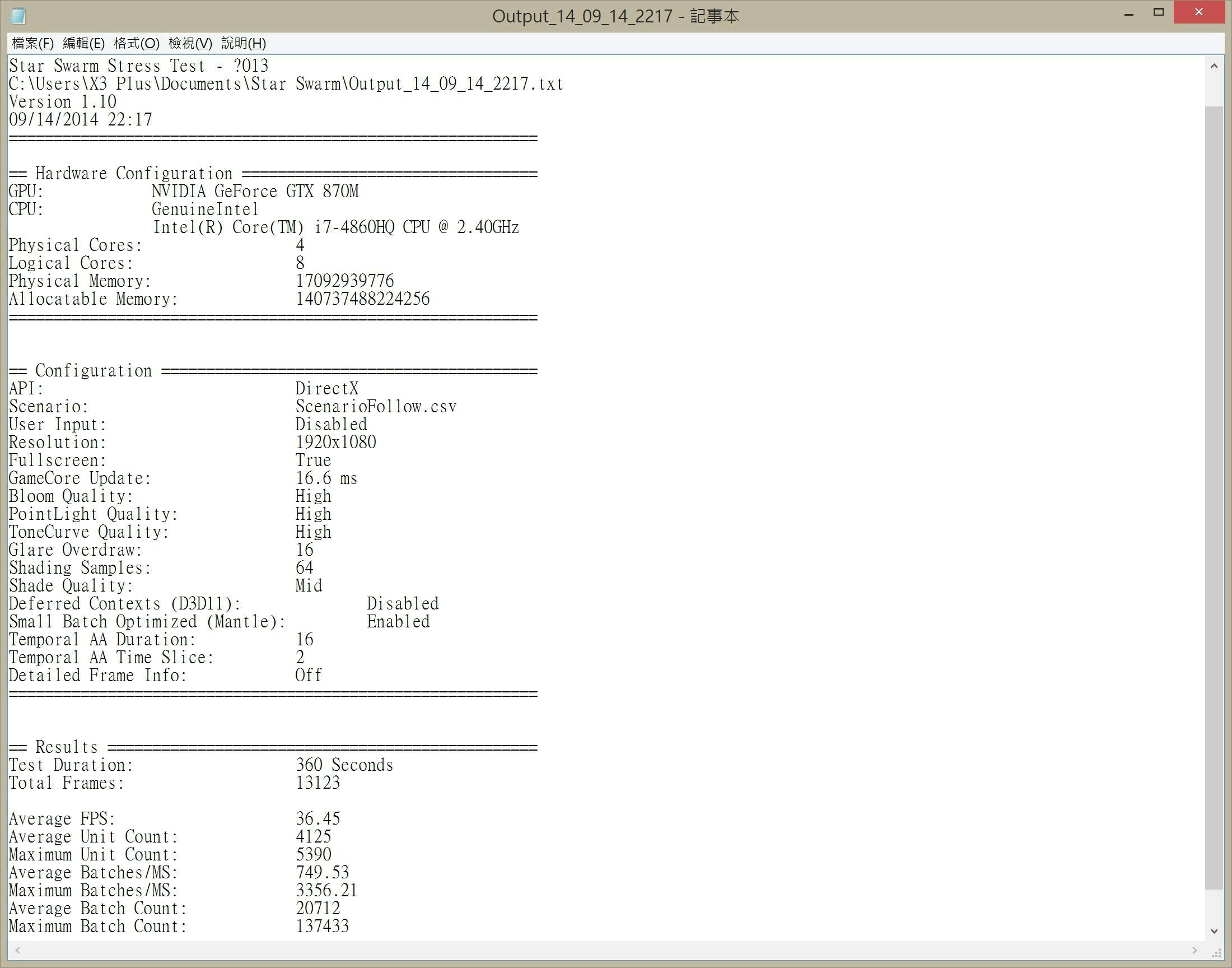
Task: Click the horizontal scrollbar left arrow
Action: click(x=18, y=951)
